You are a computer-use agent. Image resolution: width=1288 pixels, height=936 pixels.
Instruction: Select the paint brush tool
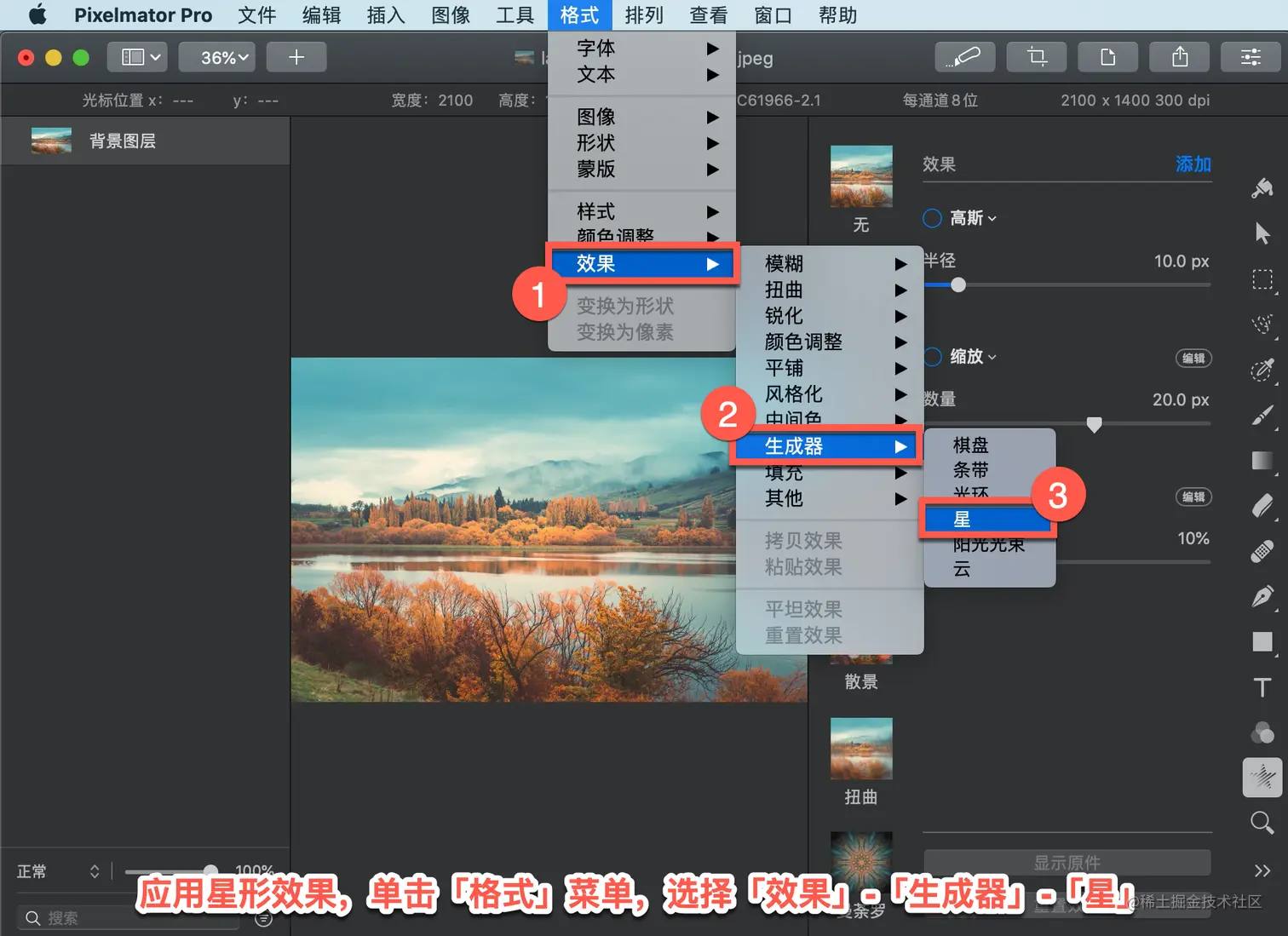coord(1262,415)
